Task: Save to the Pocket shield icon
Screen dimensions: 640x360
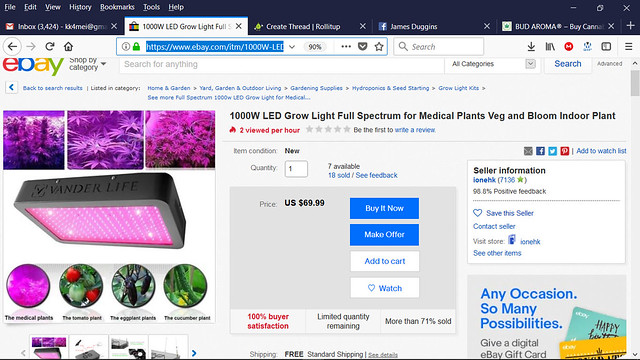Action: pos(362,47)
